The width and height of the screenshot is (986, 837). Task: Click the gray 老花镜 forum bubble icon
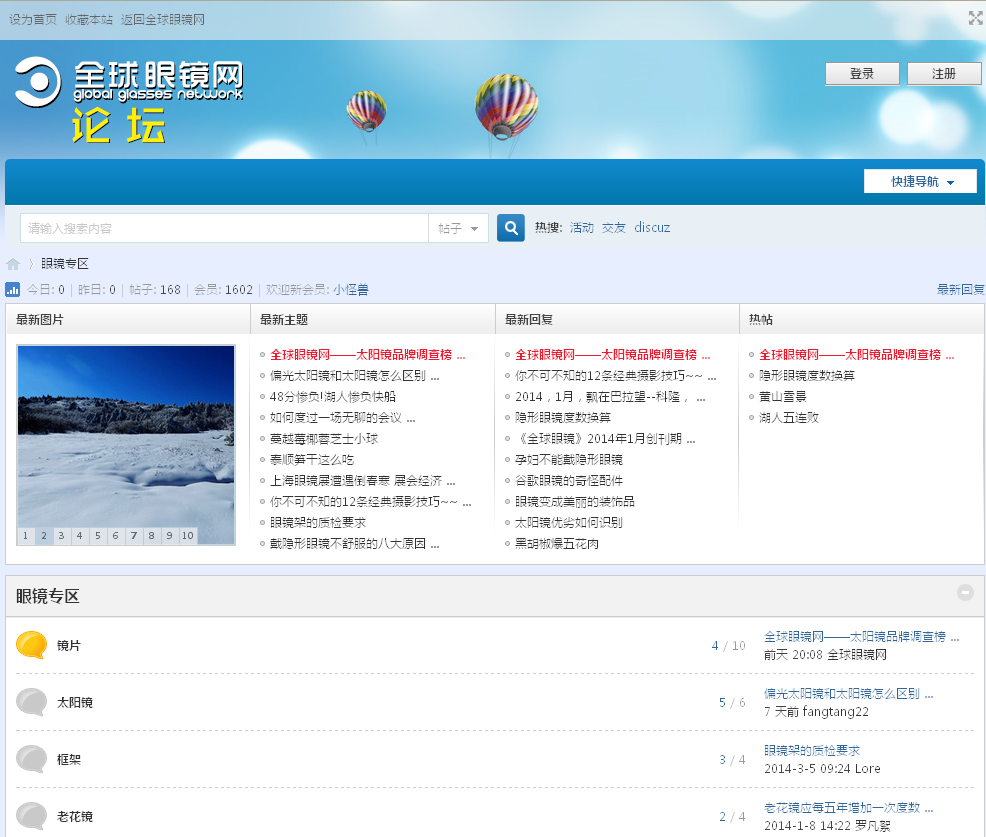click(x=32, y=816)
